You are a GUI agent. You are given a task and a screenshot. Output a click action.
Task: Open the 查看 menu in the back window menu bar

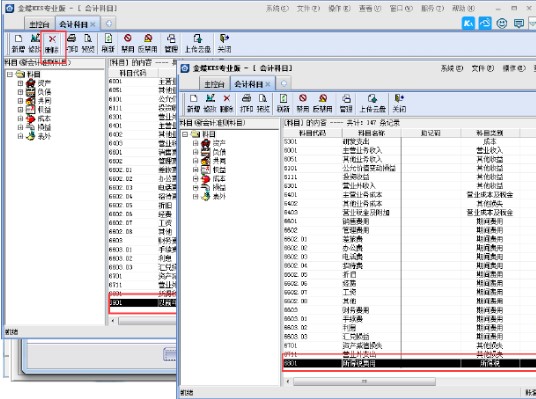coord(370,8)
